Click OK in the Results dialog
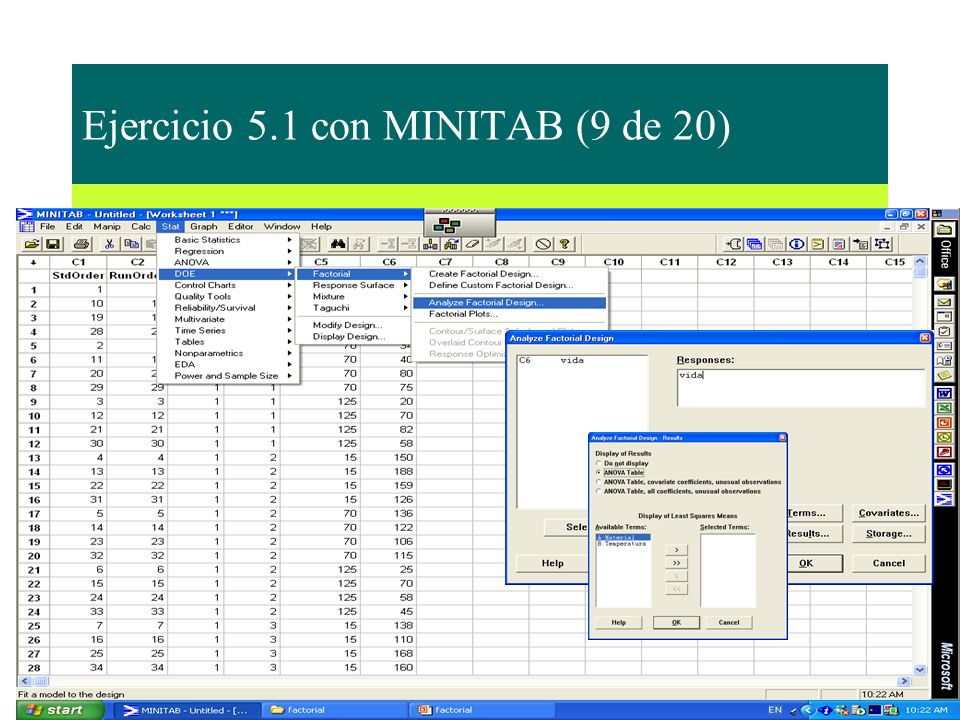 pyautogui.click(x=676, y=622)
